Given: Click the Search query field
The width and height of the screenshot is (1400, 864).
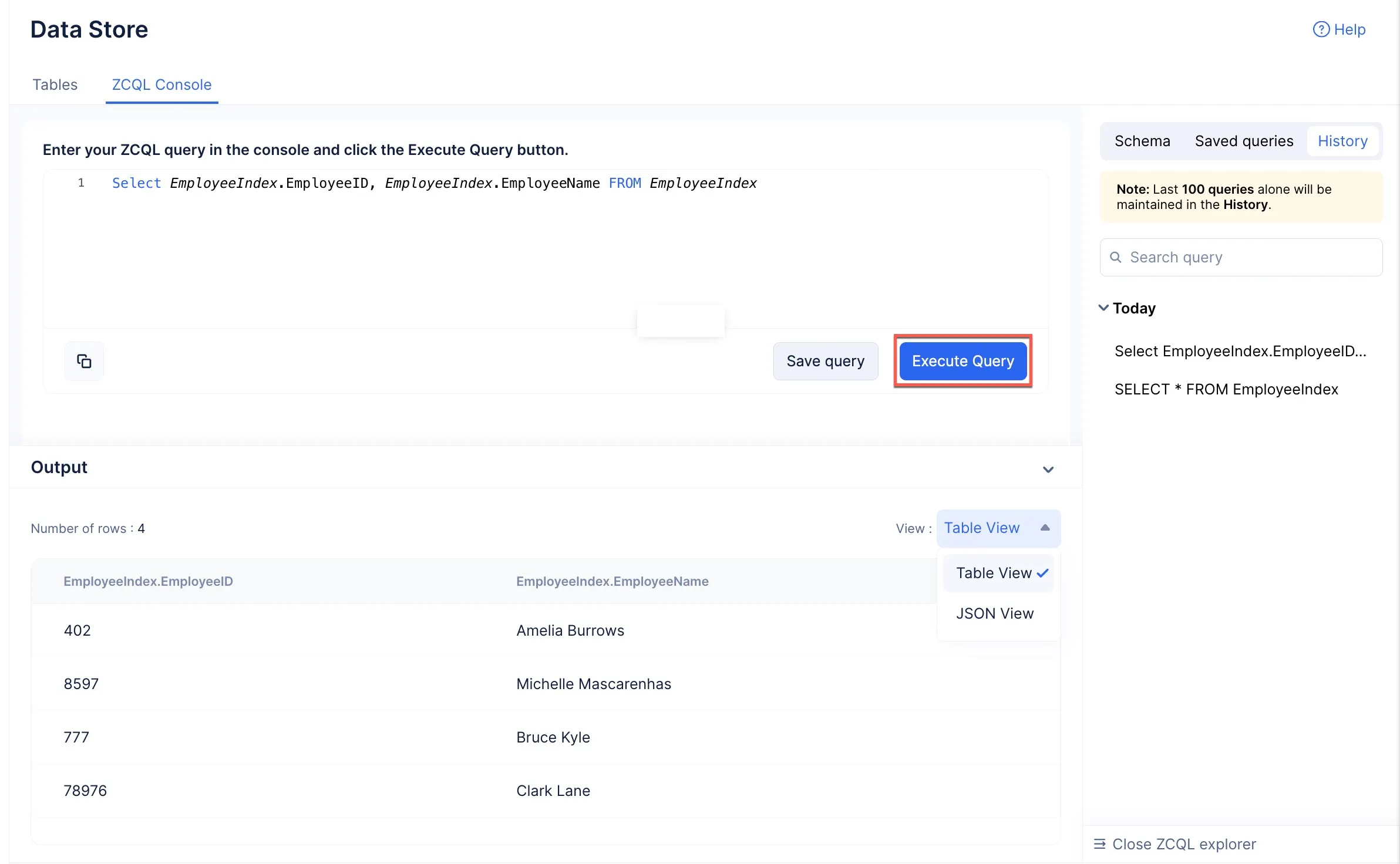Looking at the screenshot, I should [1241, 257].
